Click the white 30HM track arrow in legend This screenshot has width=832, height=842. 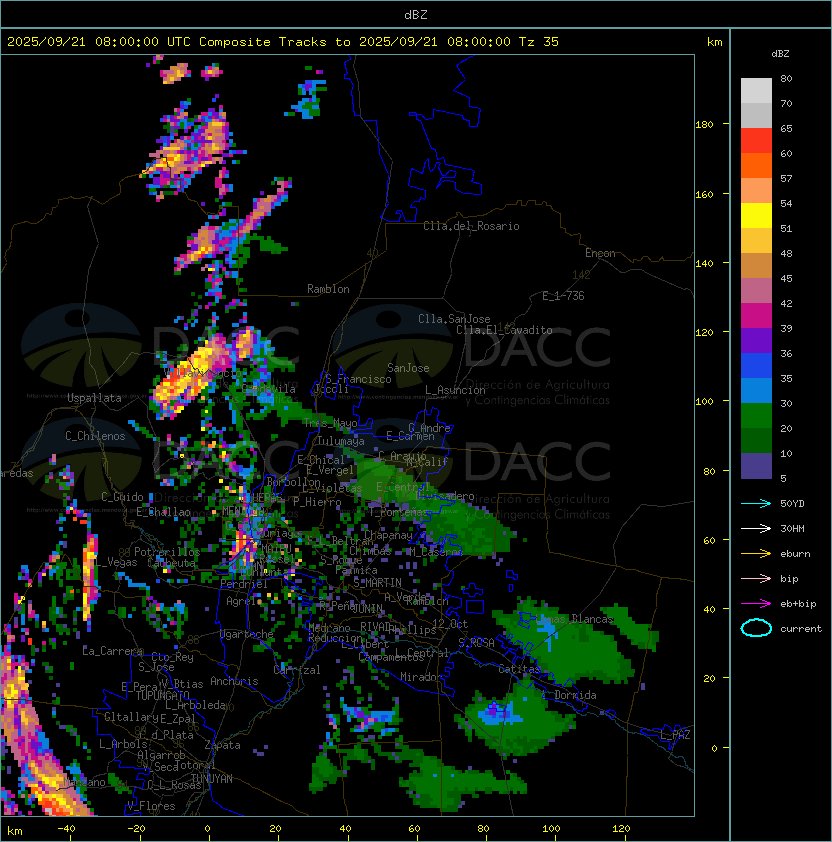pyautogui.click(x=756, y=528)
